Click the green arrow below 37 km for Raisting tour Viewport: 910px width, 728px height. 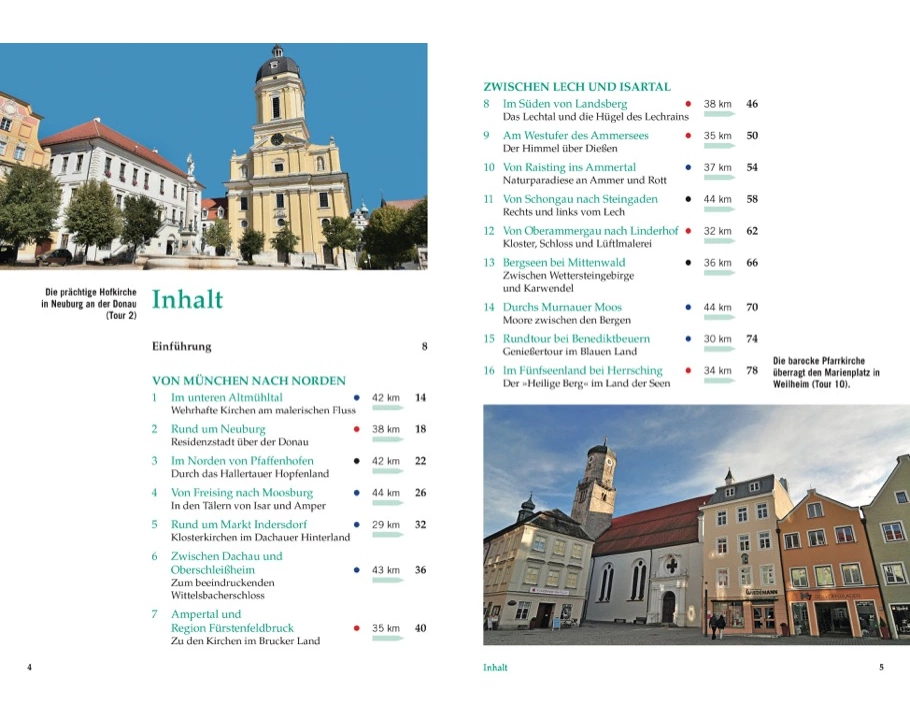pyautogui.click(x=718, y=177)
